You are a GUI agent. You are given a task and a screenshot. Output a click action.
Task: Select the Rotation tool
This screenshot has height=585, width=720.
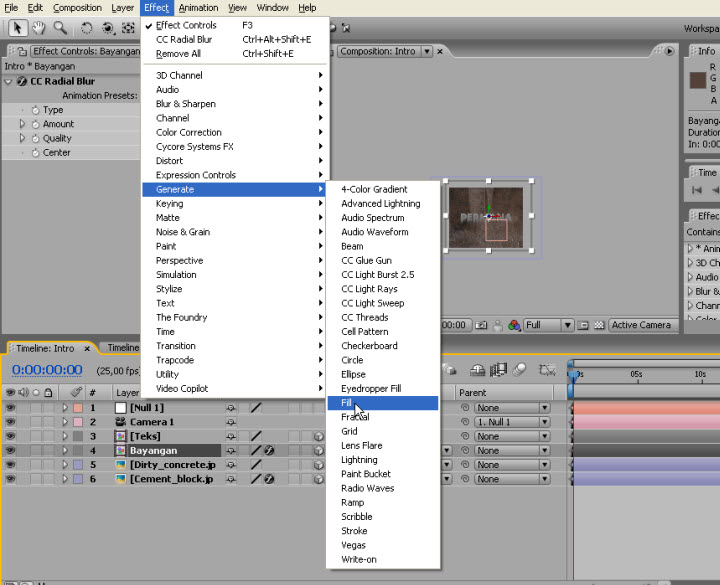click(86, 28)
